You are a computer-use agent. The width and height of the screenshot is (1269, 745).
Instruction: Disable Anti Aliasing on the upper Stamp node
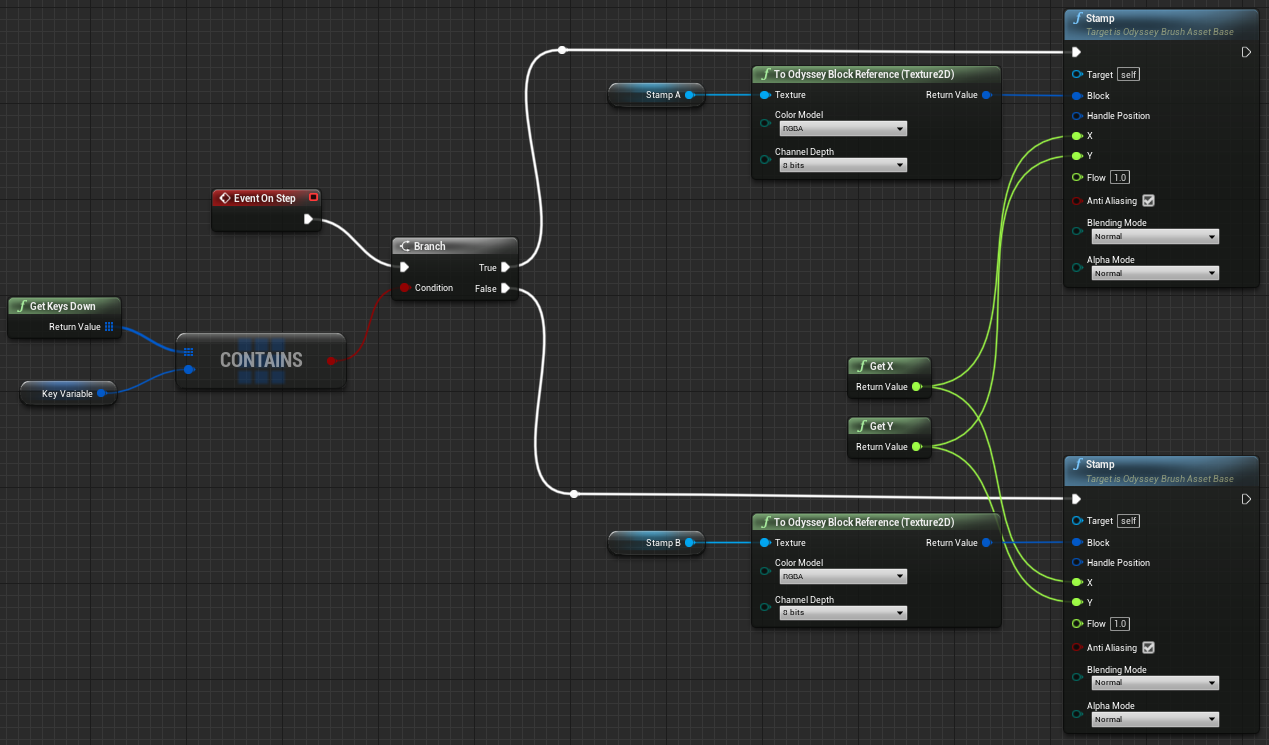point(1146,200)
